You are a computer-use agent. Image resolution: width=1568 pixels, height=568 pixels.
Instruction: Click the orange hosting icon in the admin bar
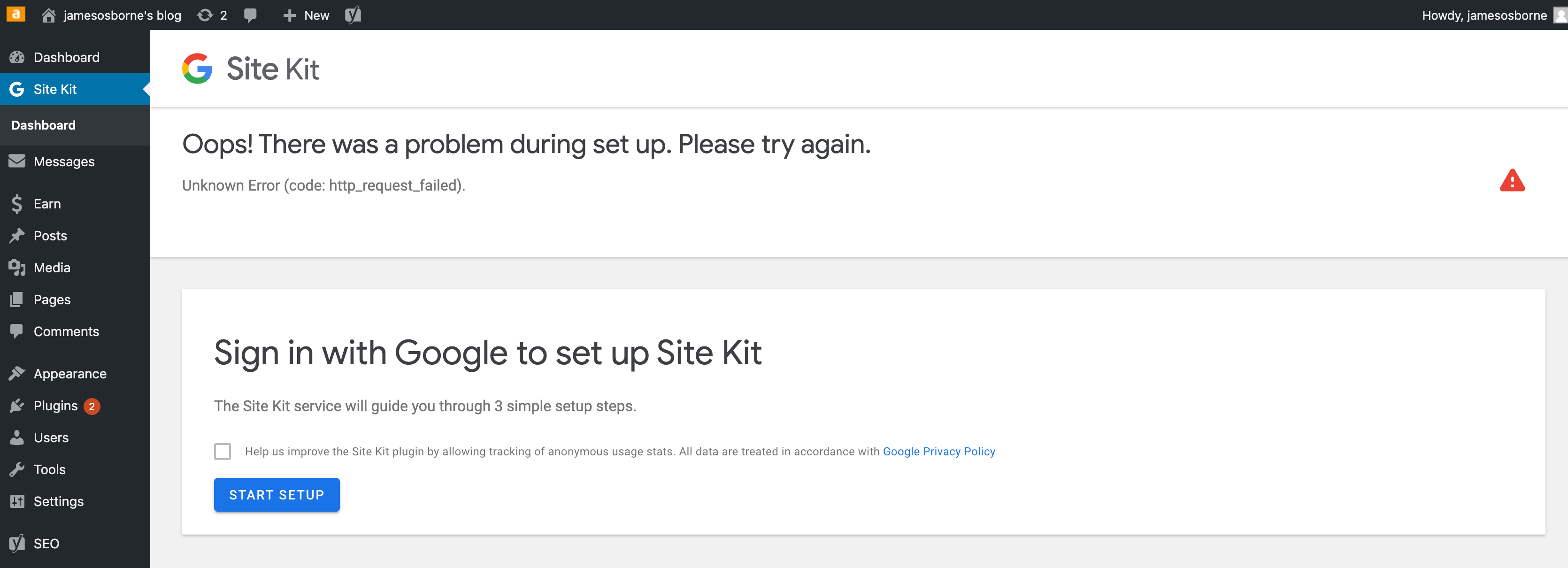(16, 15)
